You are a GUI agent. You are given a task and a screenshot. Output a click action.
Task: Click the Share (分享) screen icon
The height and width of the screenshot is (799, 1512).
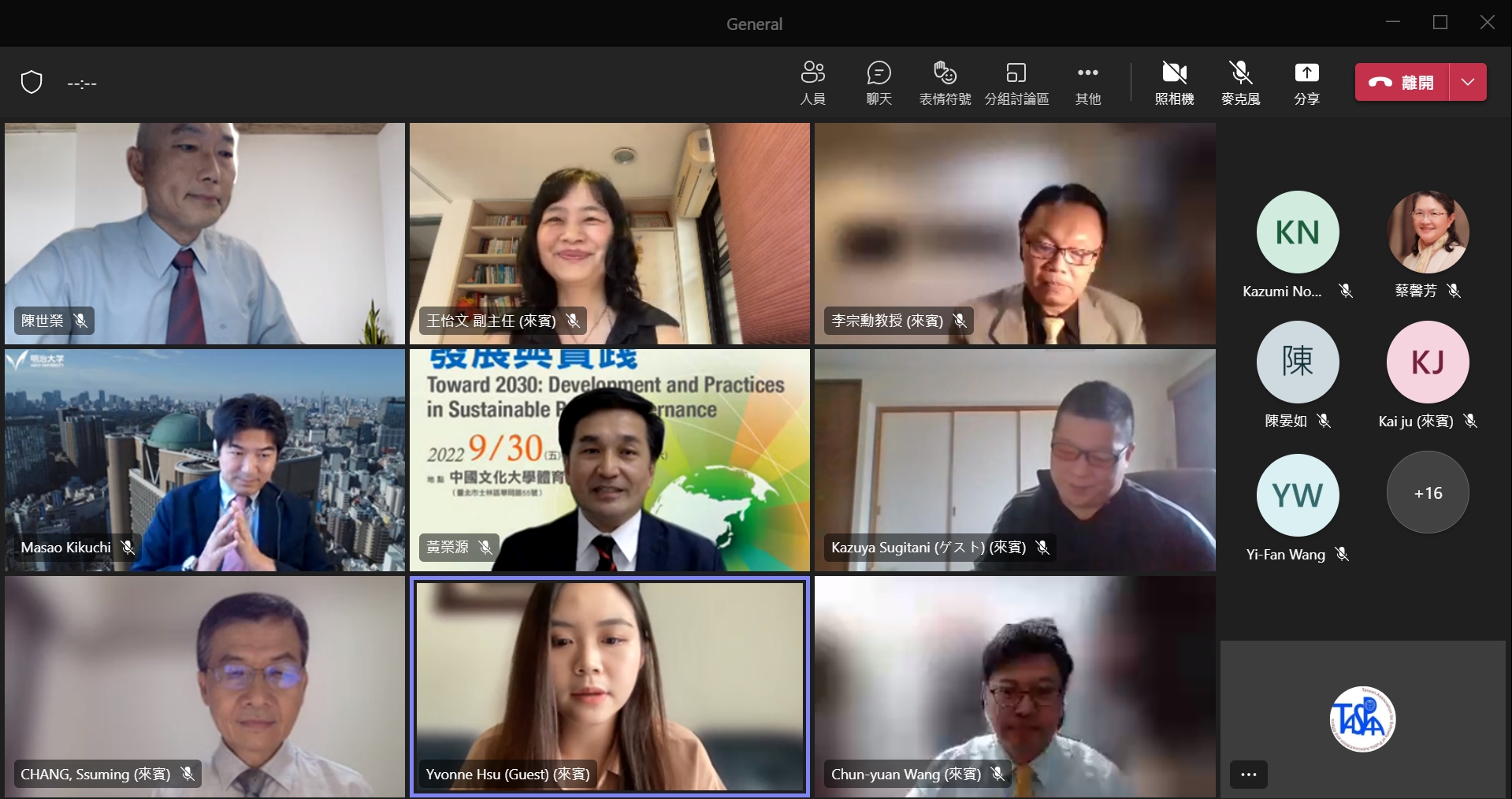point(1306,82)
